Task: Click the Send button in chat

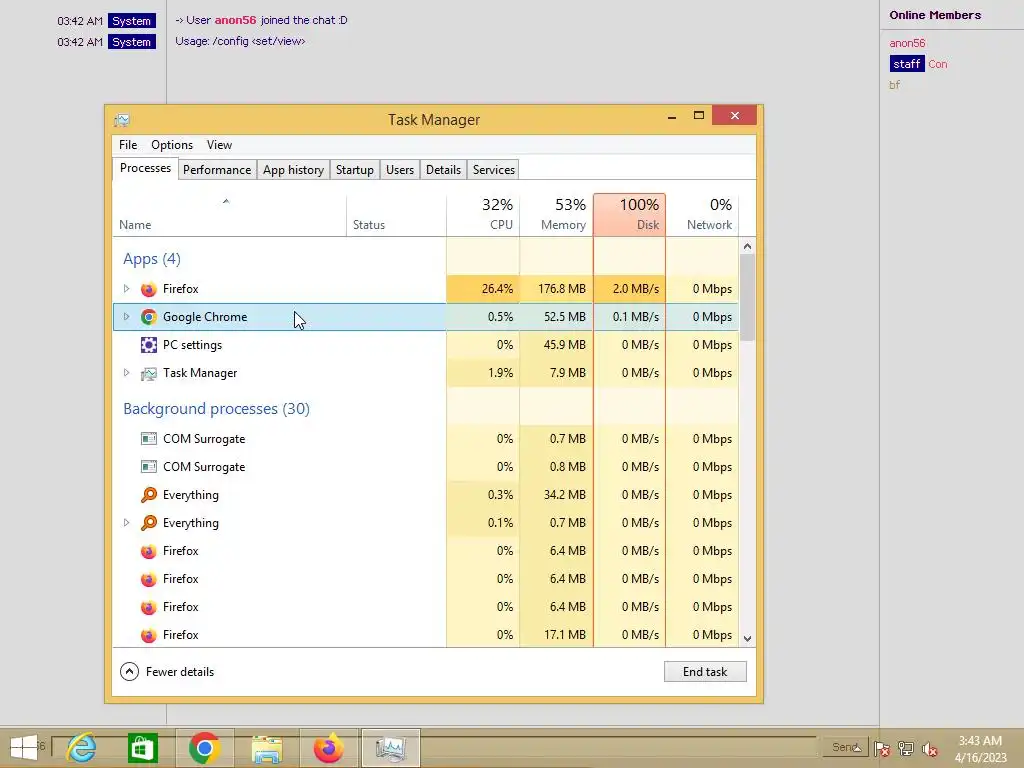Action: pyautogui.click(x=846, y=747)
